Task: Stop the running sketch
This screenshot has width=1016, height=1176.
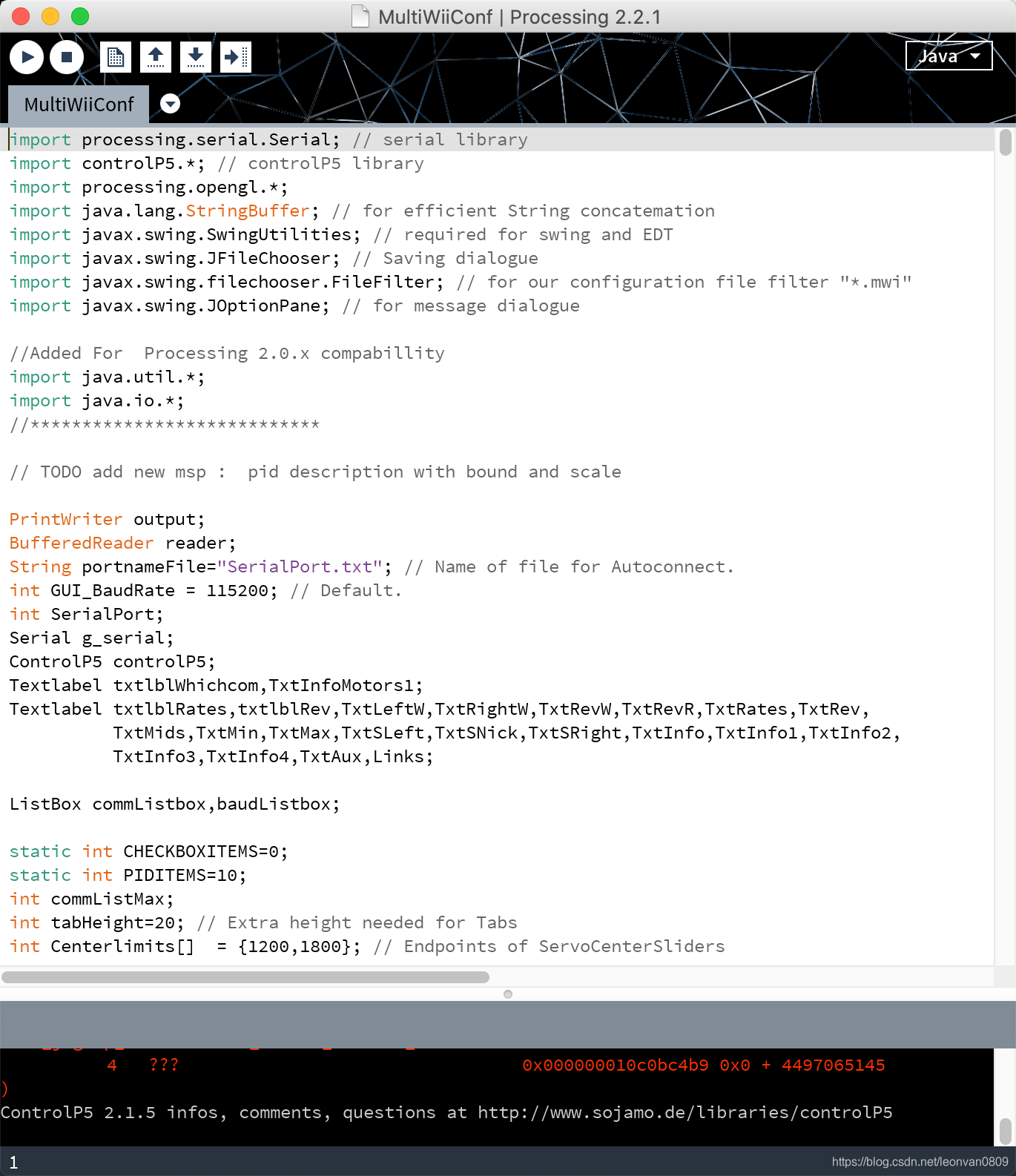Action: tap(67, 57)
